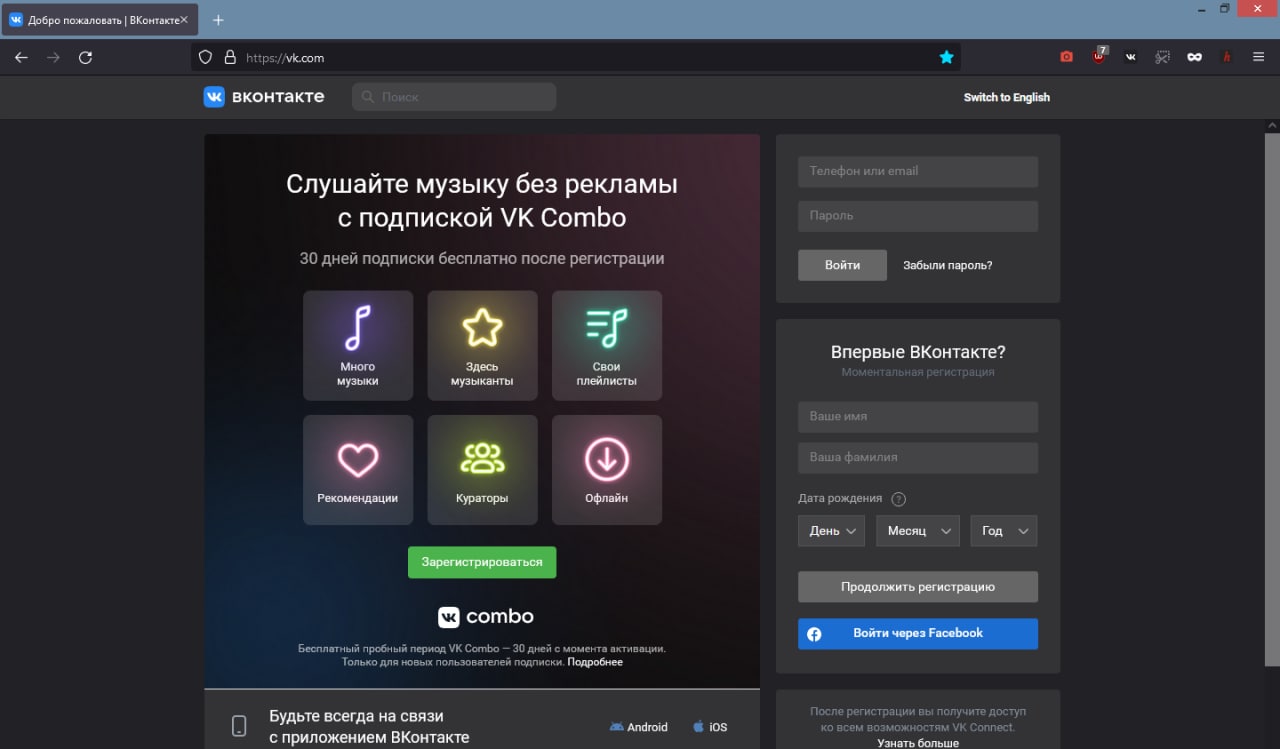Click the 'Здесь музыканты' star tile
This screenshot has height=749, width=1280.
click(x=482, y=345)
